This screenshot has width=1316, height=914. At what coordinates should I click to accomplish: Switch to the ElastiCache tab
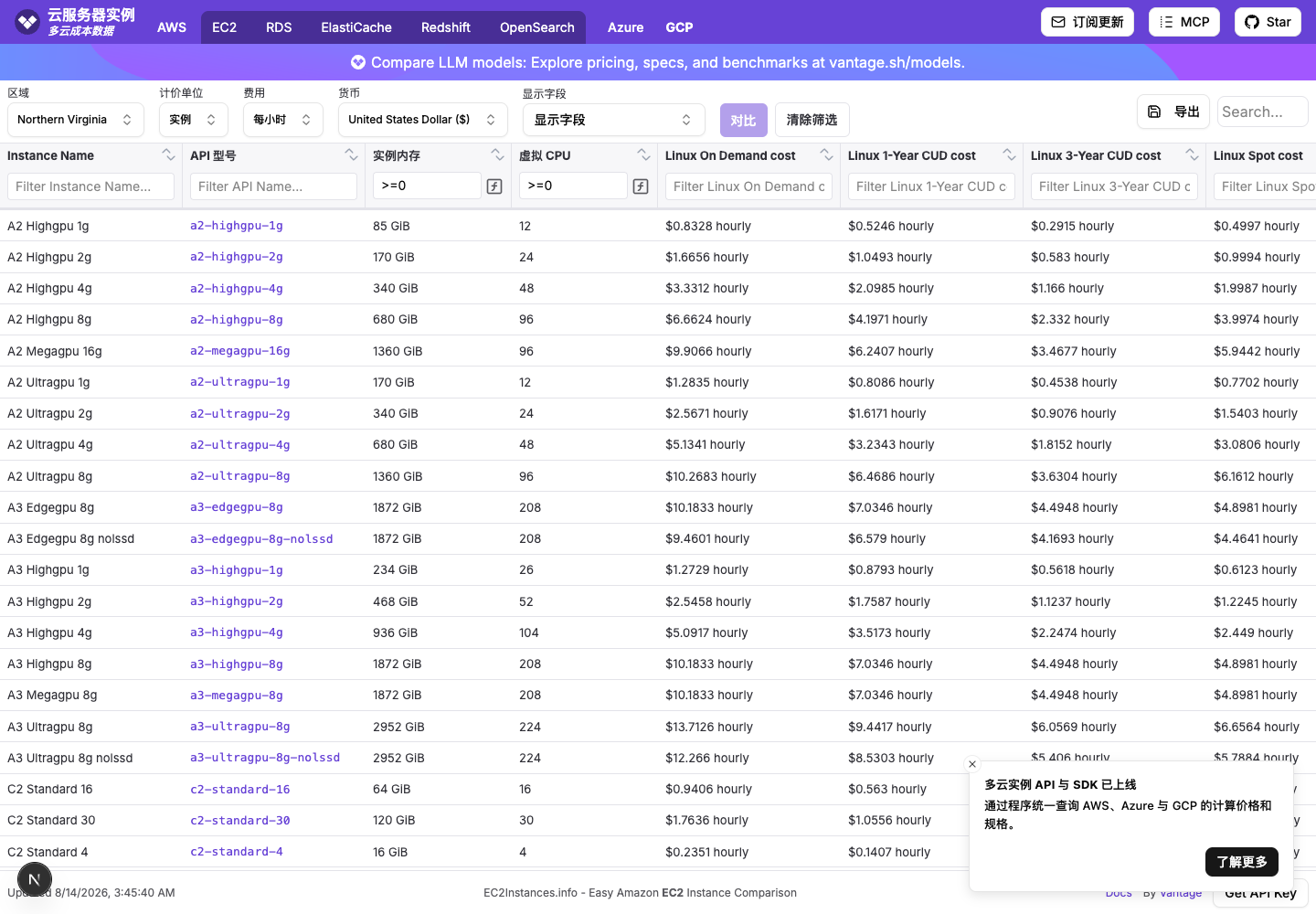(356, 27)
